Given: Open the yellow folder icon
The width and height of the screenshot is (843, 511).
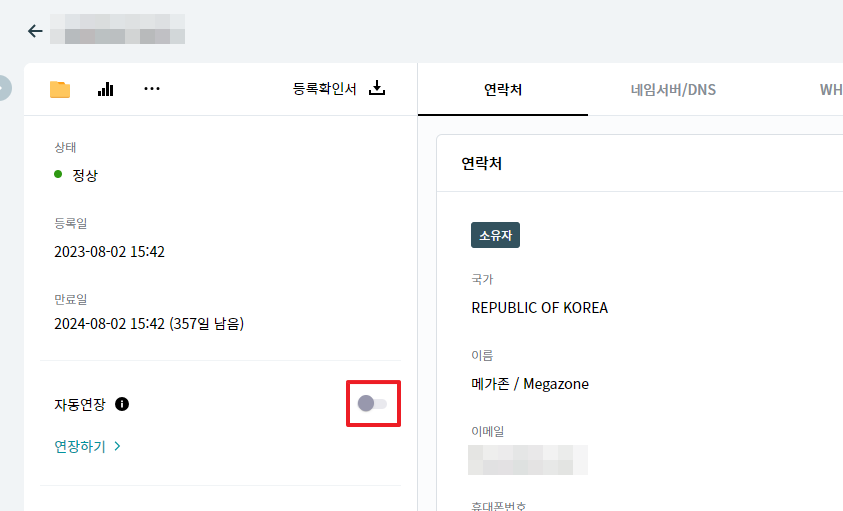Looking at the screenshot, I should coord(60,89).
